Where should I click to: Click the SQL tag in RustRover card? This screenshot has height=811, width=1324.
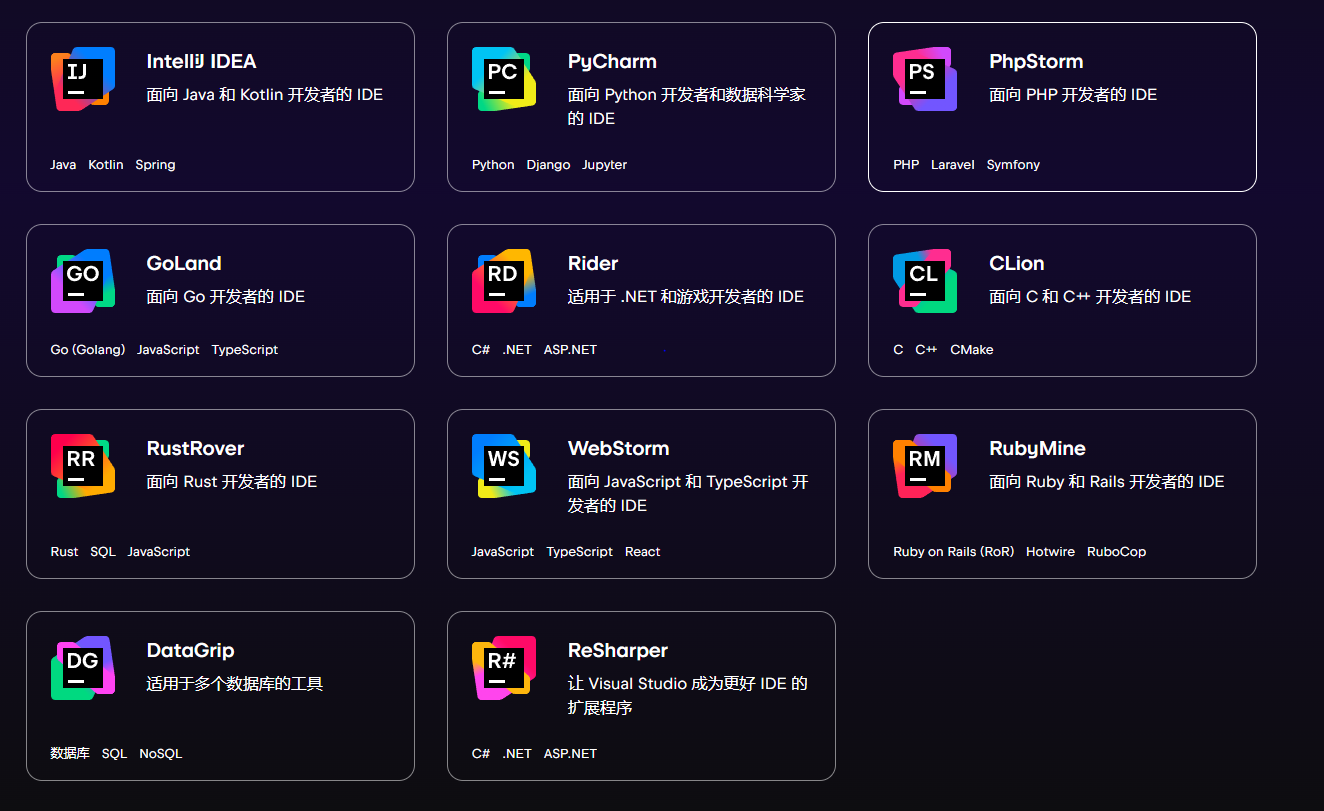click(x=103, y=552)
